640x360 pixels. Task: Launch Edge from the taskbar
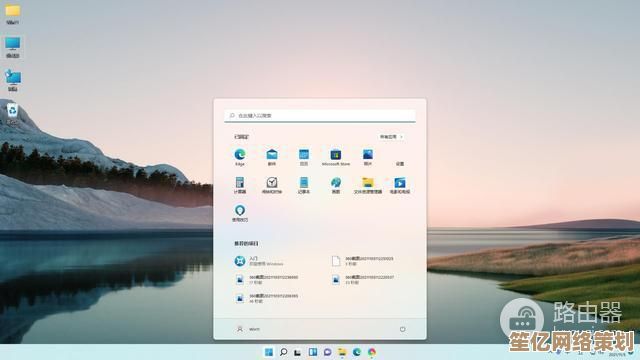357,352
